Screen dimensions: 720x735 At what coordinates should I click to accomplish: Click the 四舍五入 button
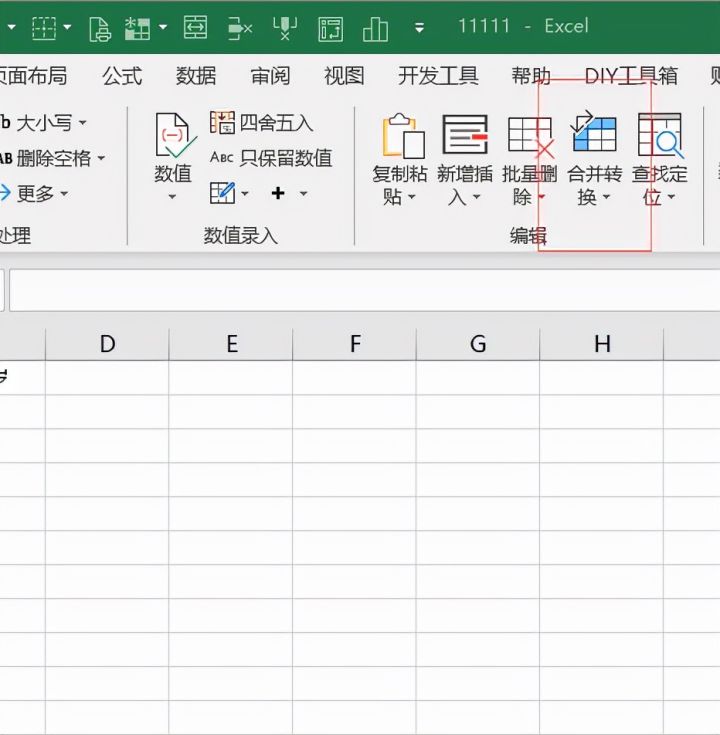[x=262, y=123]
